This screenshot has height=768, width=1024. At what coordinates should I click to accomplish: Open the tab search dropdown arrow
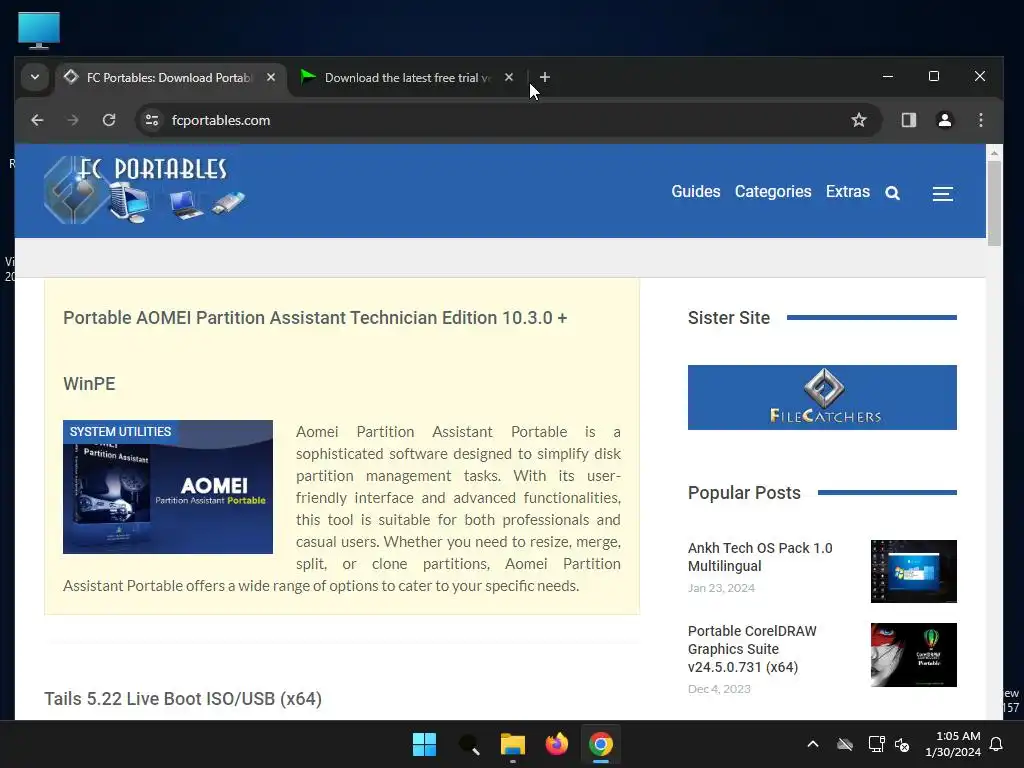click(x=35, y=78)
